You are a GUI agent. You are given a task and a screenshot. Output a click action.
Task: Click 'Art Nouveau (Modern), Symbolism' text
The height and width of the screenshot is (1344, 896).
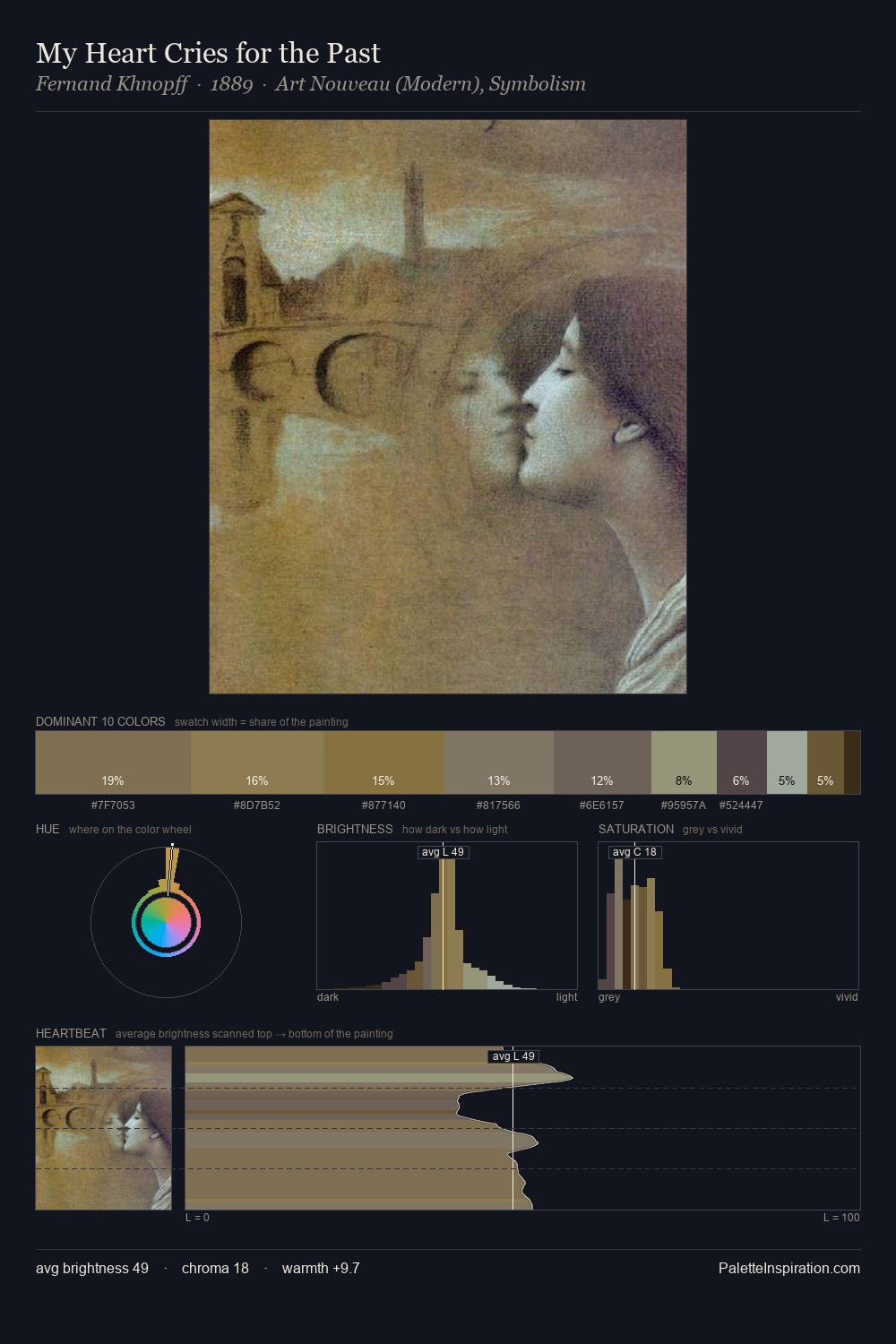coord(431,84)
